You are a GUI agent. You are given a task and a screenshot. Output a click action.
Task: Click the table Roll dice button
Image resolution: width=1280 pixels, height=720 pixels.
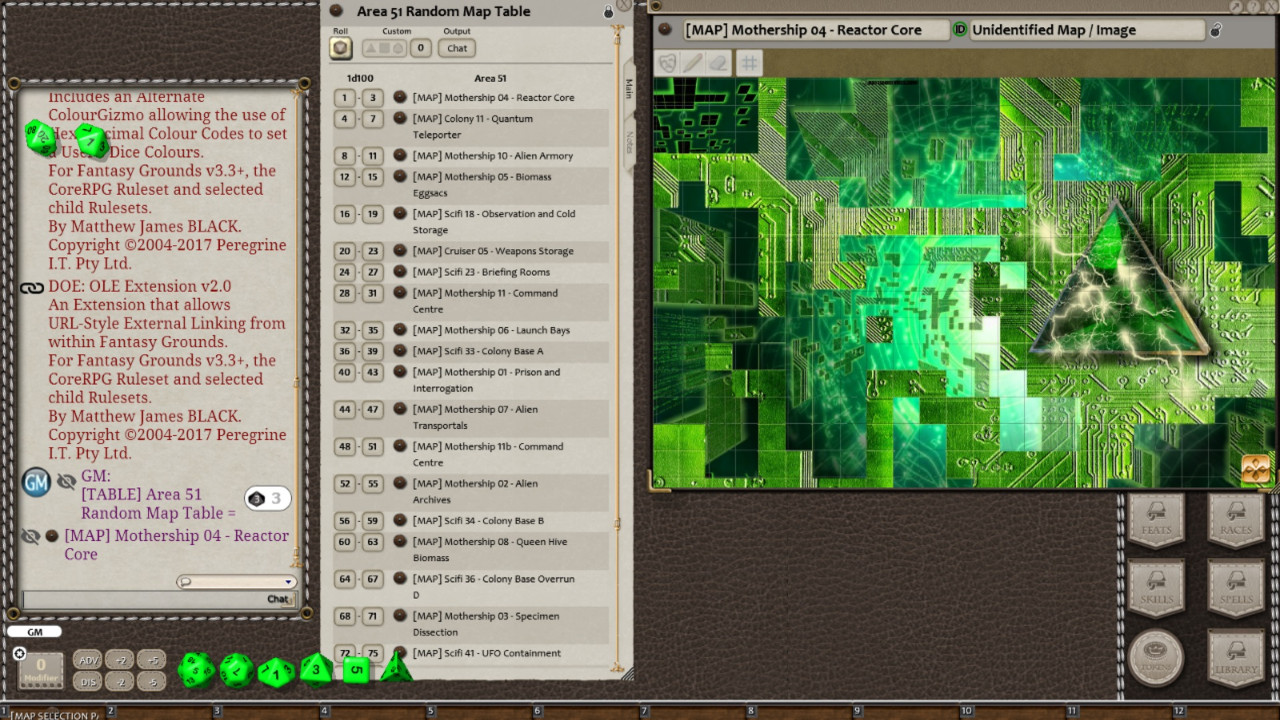coord(341,48)
